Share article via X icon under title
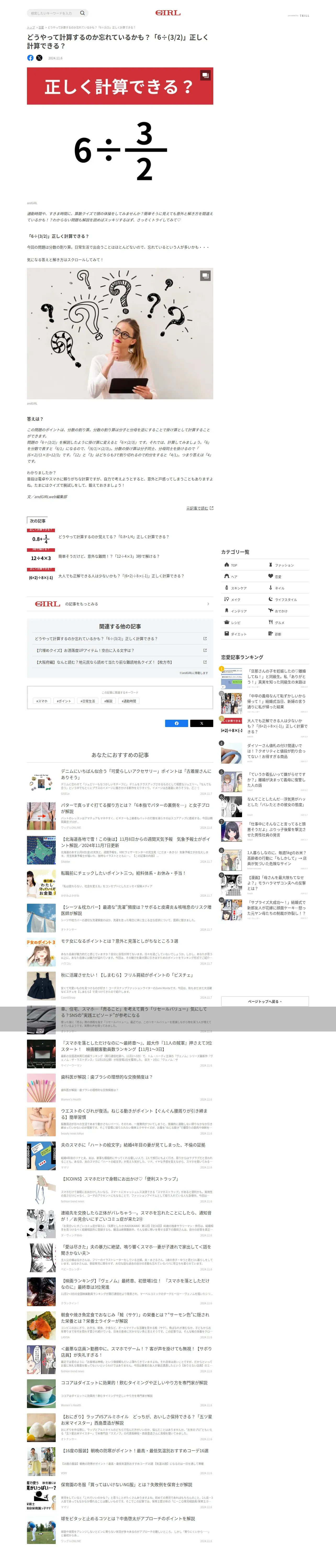This screenshot has width=336, height=1568. click(x=39, y=58)
